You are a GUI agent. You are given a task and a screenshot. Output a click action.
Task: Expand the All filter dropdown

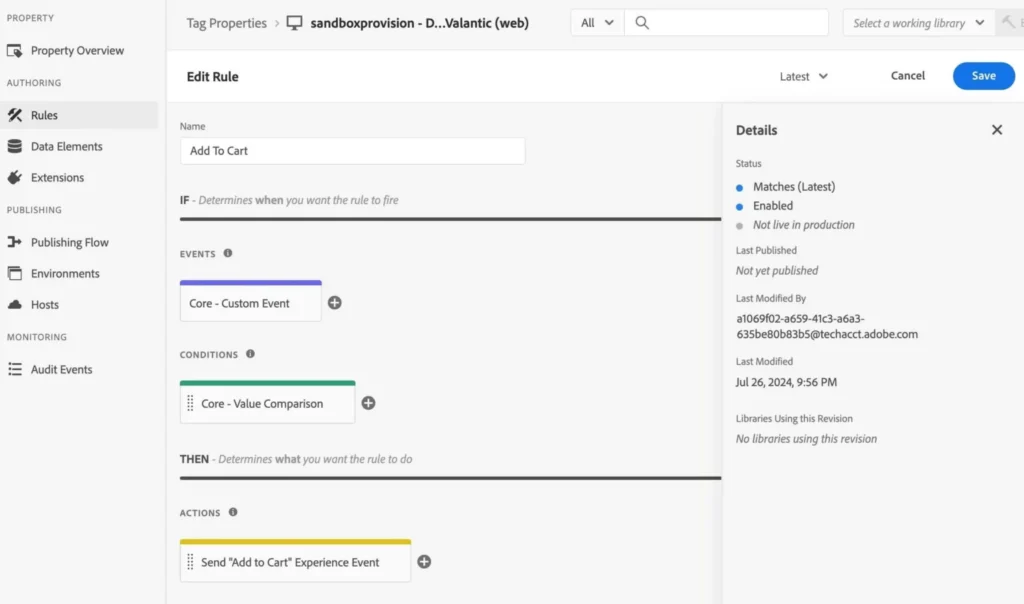(597, 23)
